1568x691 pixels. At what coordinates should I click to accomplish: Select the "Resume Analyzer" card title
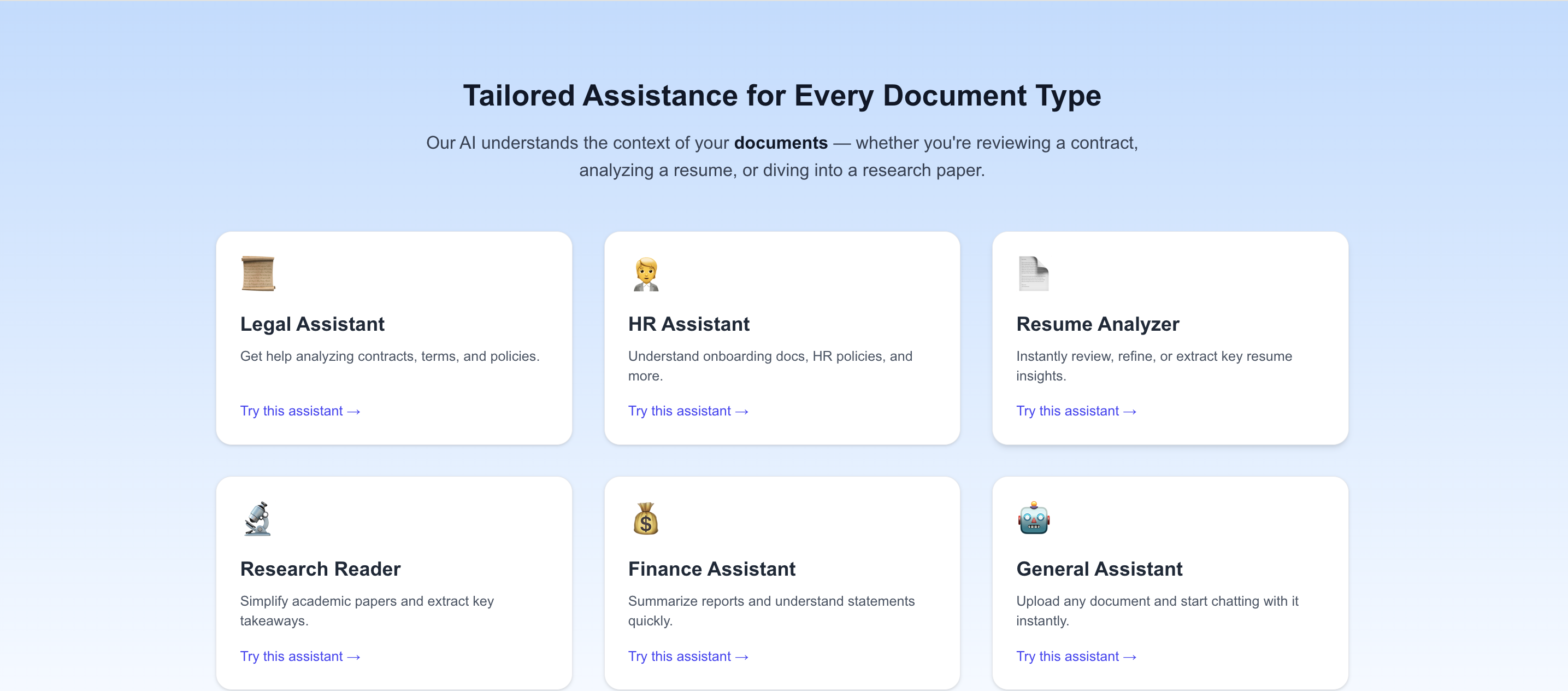(1098, 324)
